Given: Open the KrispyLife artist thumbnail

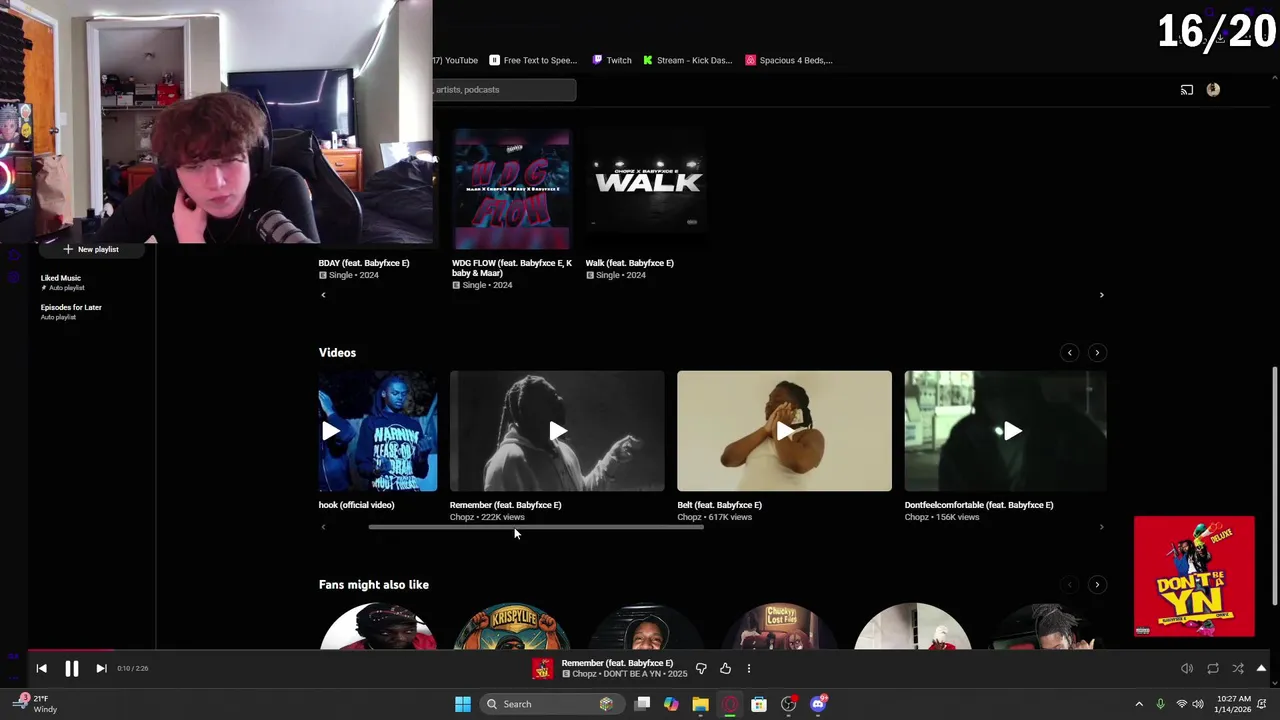Looking at the screenshot, I should 512,626.
